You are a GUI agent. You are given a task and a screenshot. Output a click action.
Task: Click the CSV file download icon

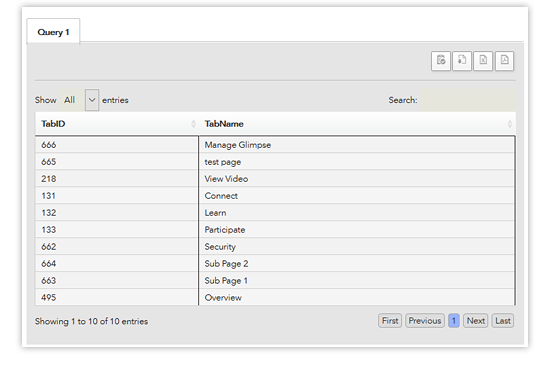pyautogui.click(x=462, y=61)
